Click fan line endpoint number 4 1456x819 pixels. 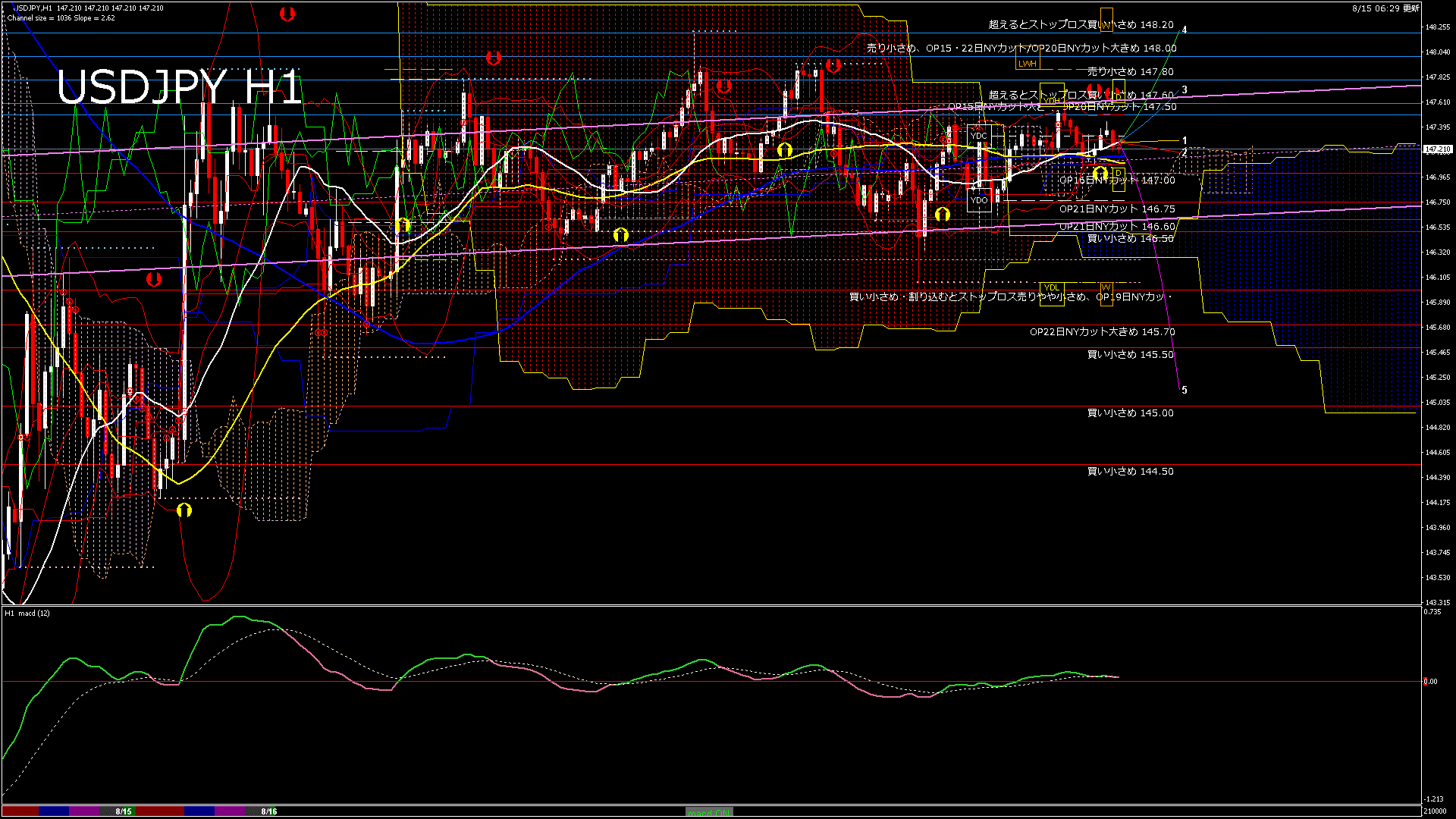pos(1185,30)
